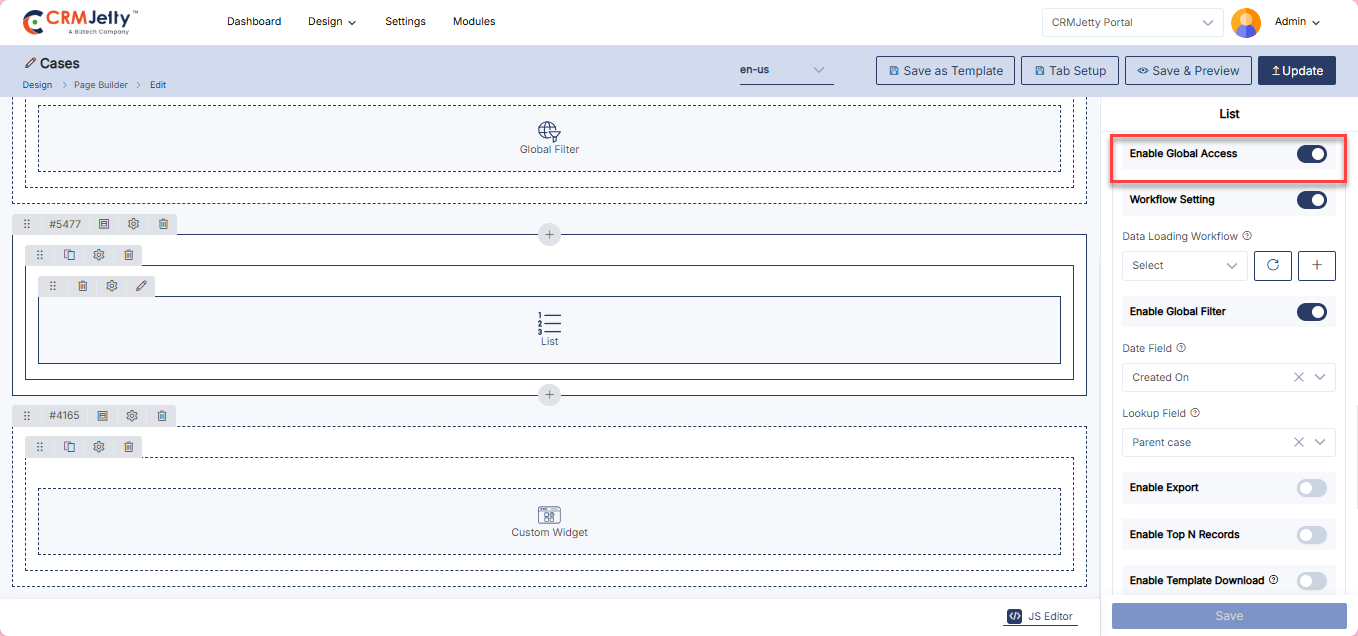
Task: Delete section #5477 using its trash icon
Action: pyautogui.click(x=163, y=224)
